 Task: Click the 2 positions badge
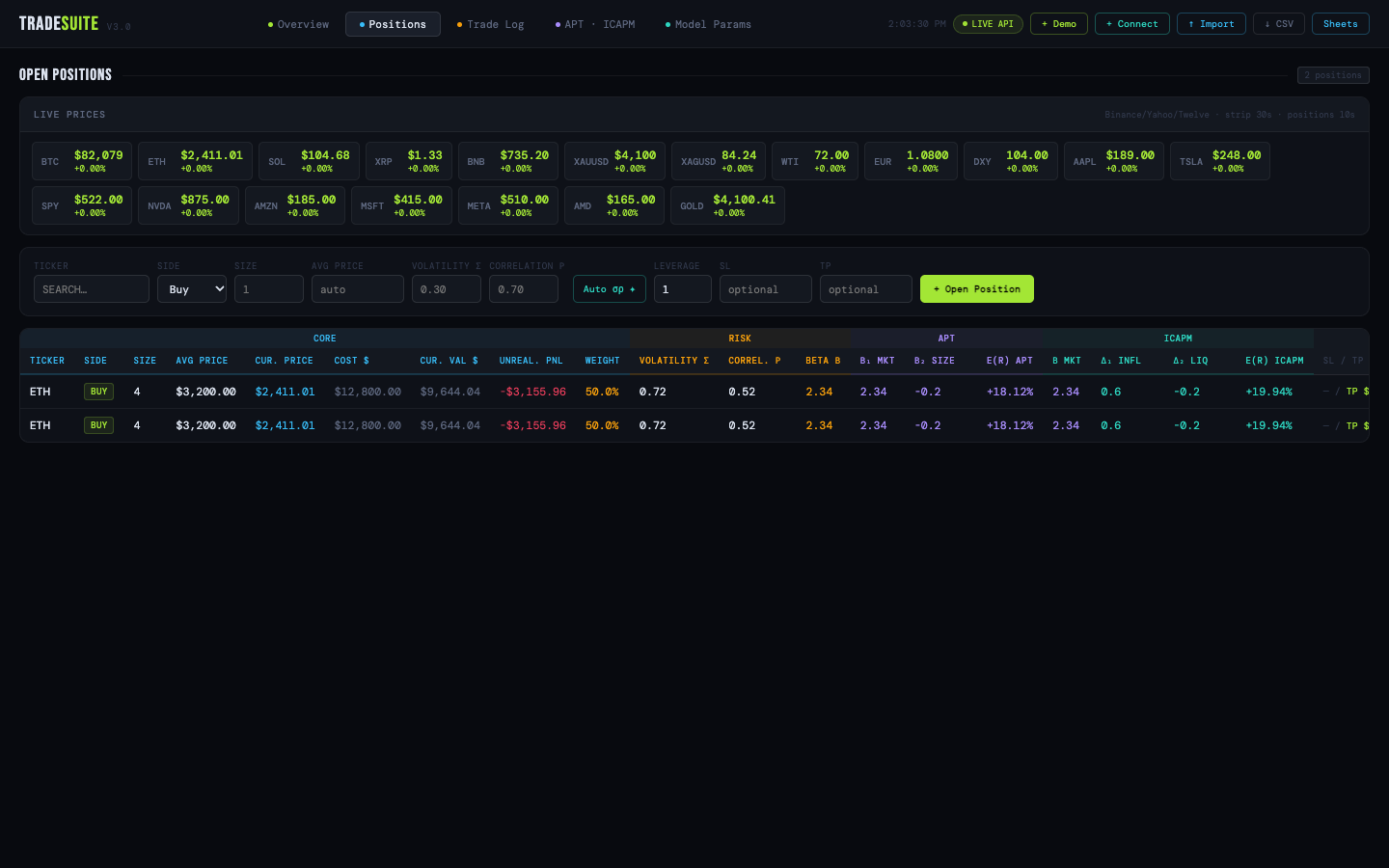[x=1333, y=75]
